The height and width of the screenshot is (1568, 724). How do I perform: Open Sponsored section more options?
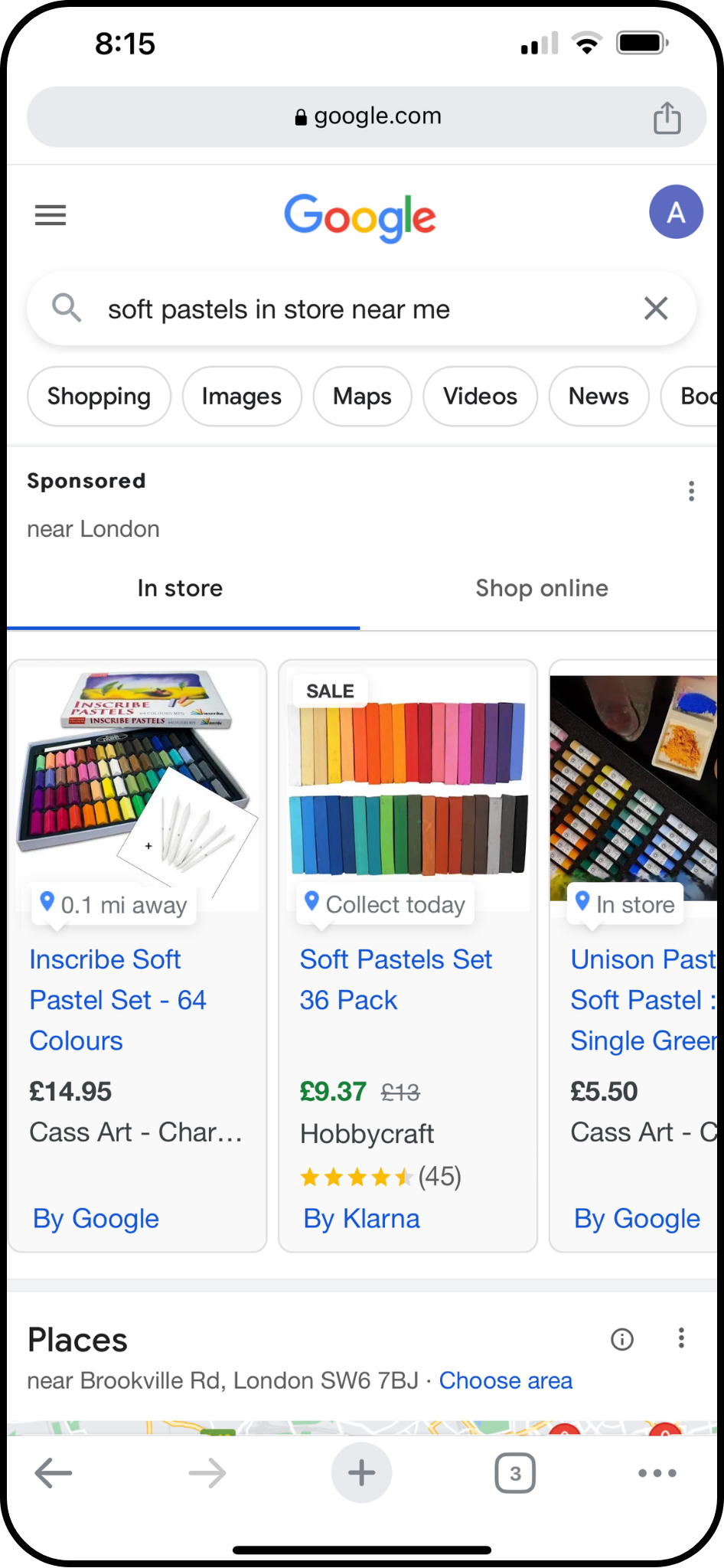pos(691,491)
